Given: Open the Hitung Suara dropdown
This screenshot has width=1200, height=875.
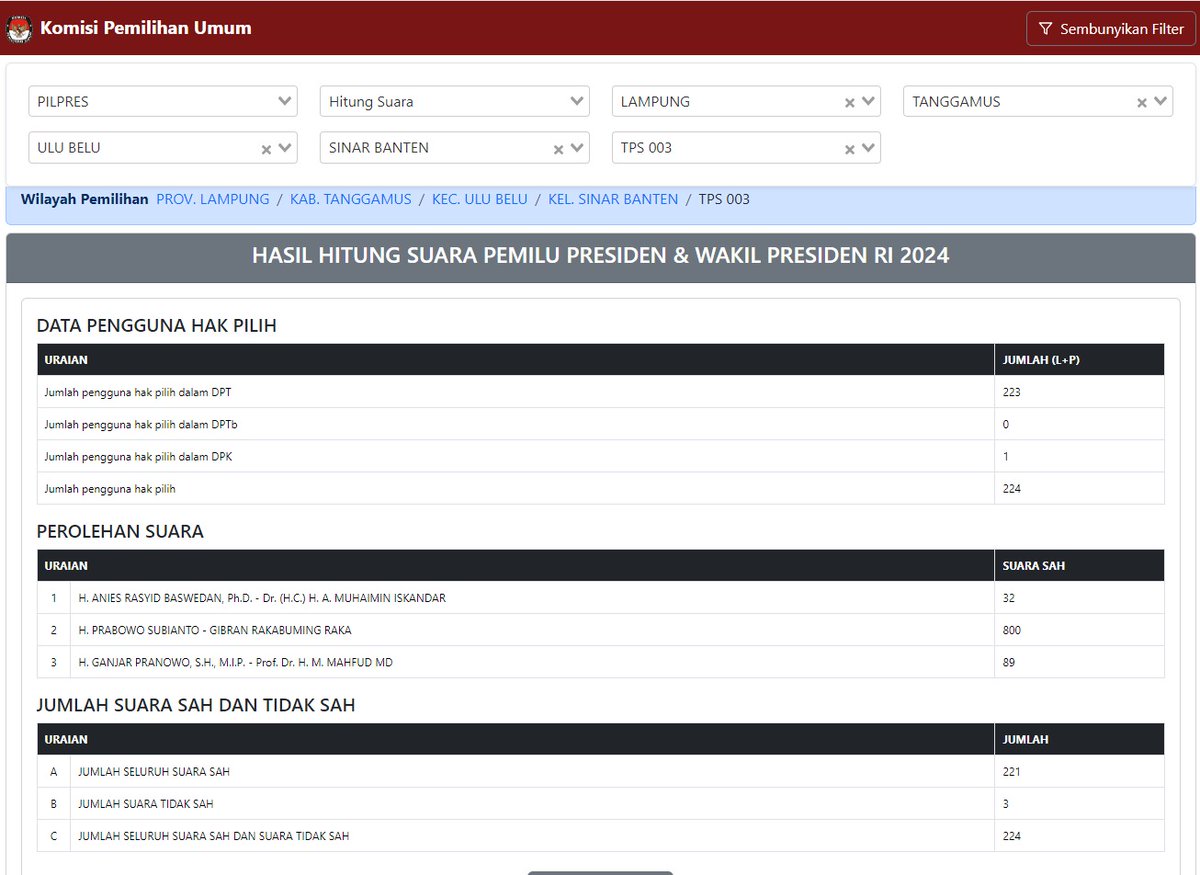Looking at the screenshot, I should point(454,101).
